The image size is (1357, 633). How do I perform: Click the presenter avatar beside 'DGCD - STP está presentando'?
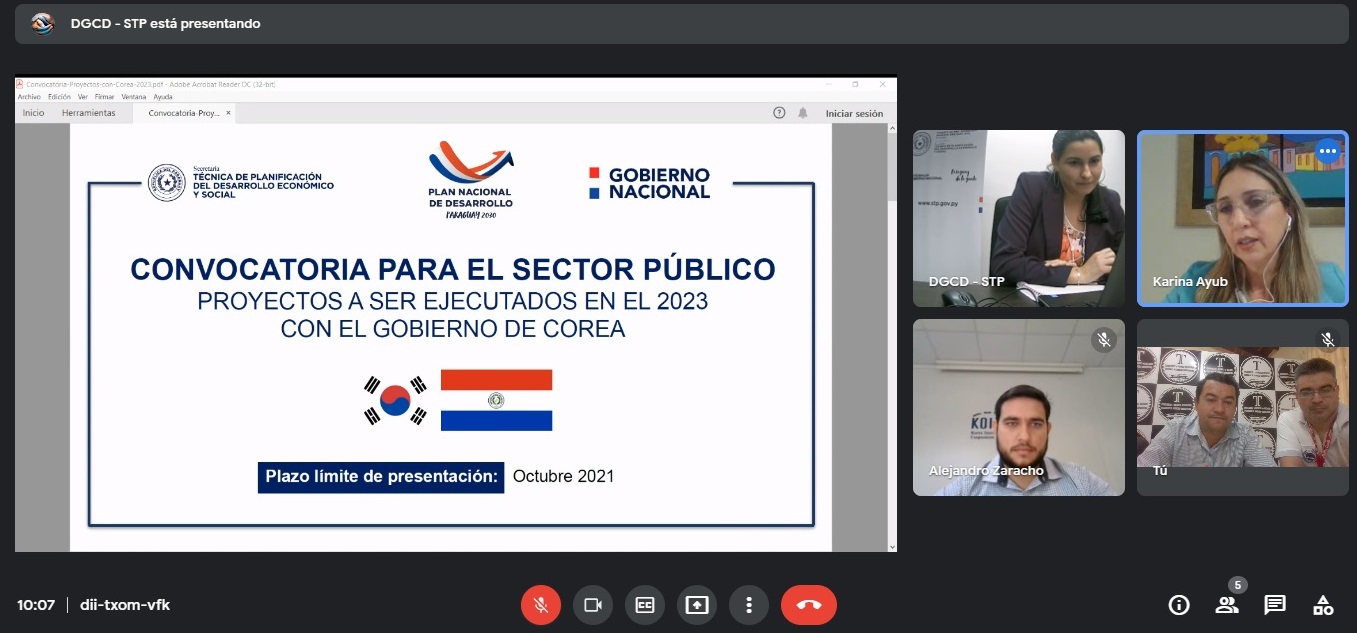point(42,23)
